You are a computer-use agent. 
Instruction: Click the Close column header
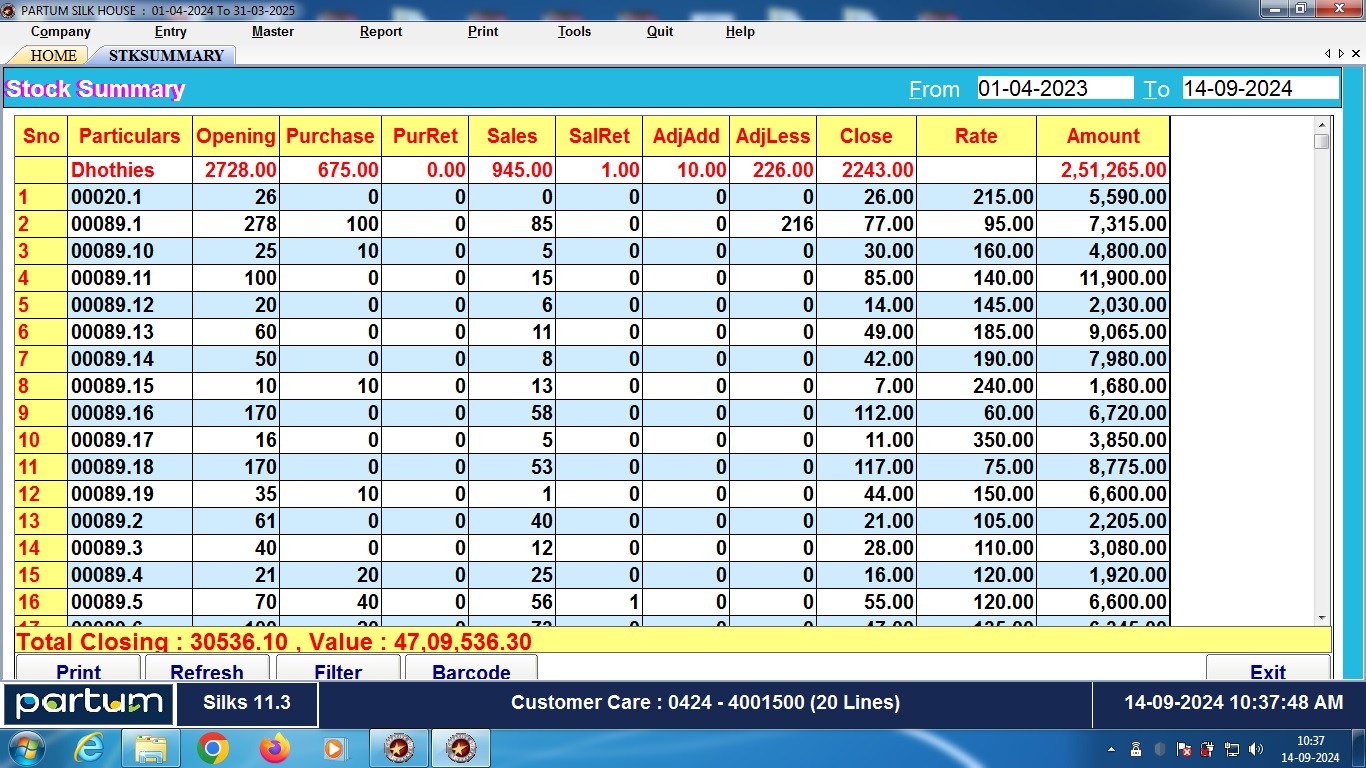866,136
